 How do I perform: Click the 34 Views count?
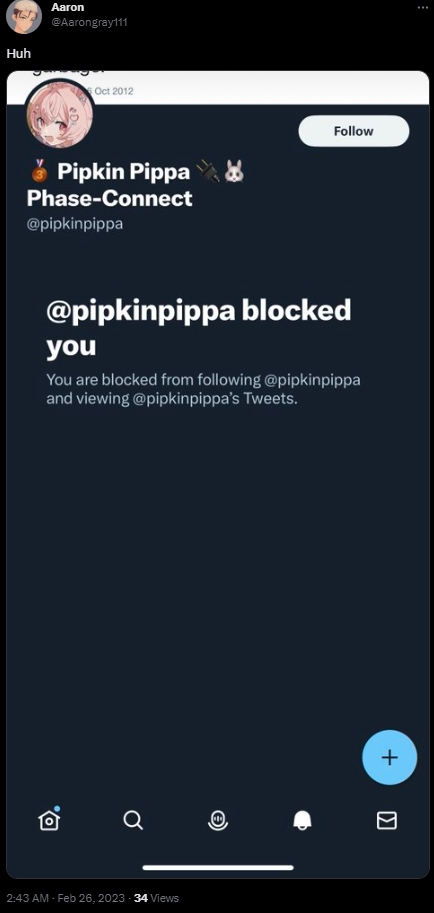(156, 898)
